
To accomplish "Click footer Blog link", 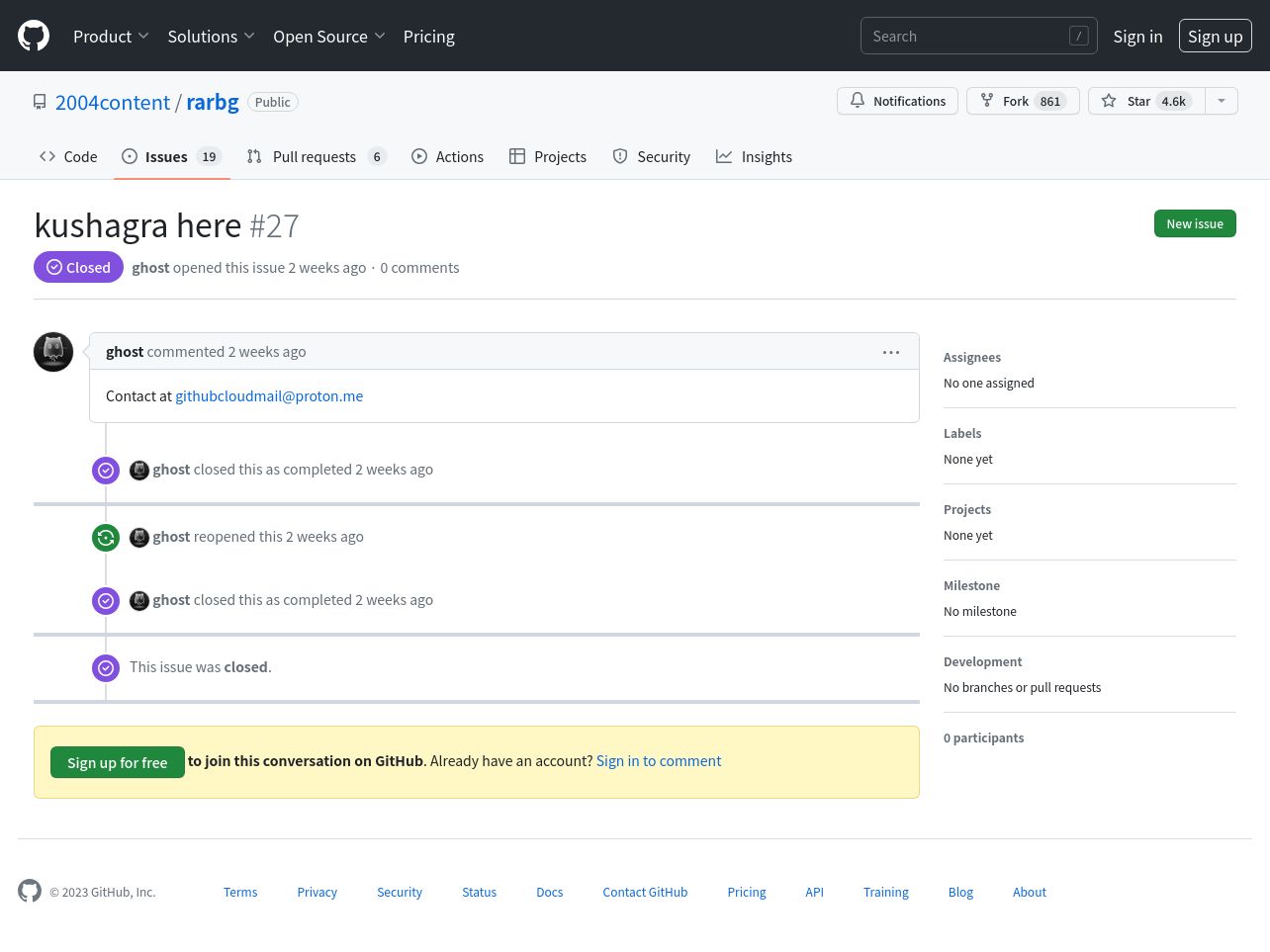I will tap(960, 892).
